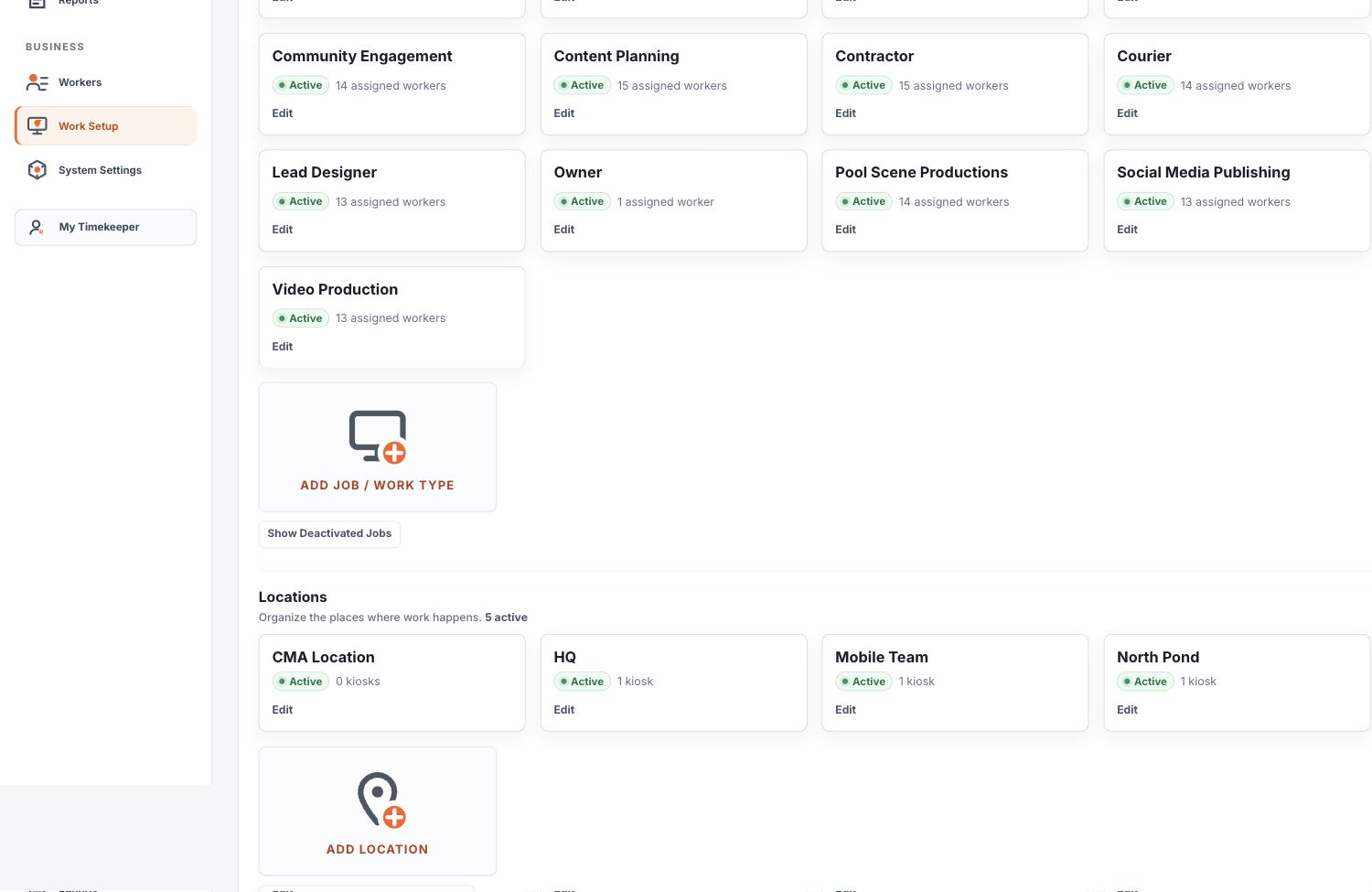This screenshot has width=1372, height=892.
Task: Edit the Owner job
Action: [x=564, y=230]
